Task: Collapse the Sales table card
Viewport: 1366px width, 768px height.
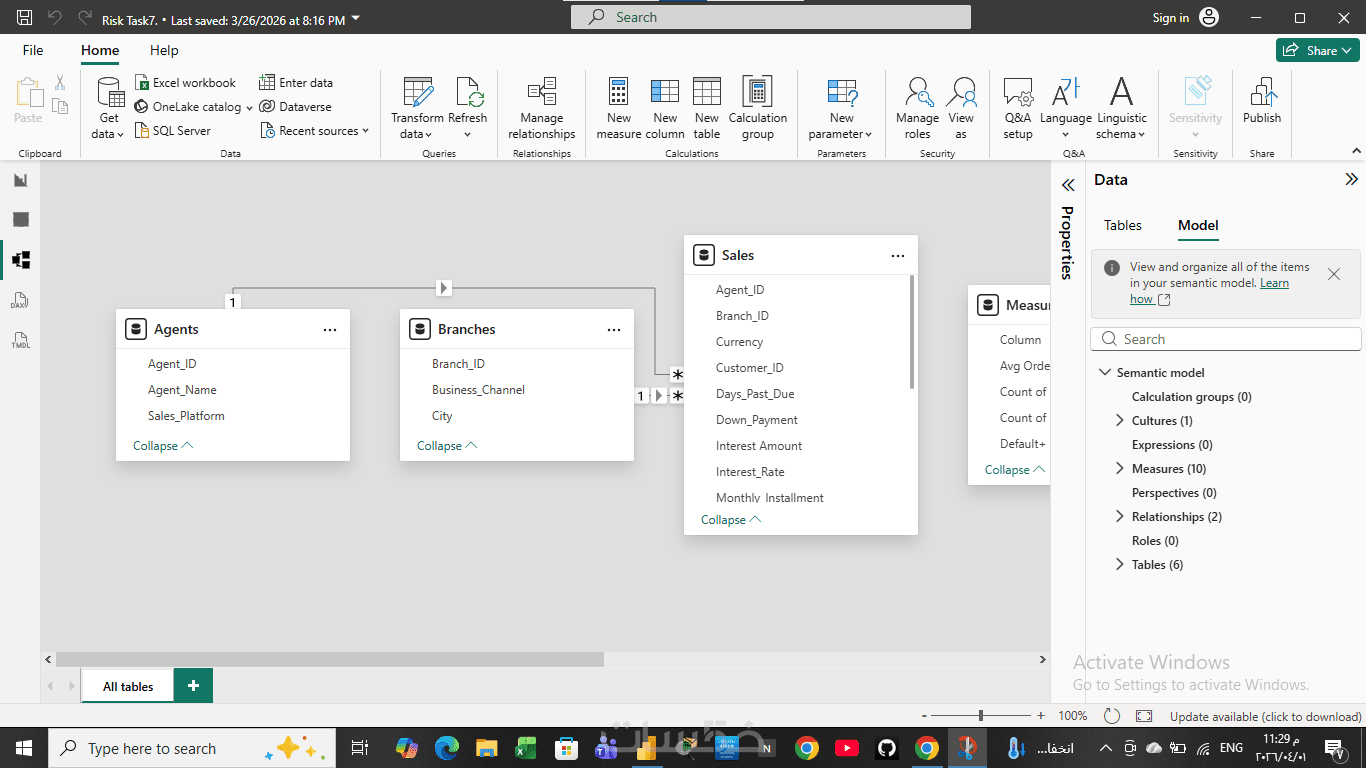Action: point(731,520)
